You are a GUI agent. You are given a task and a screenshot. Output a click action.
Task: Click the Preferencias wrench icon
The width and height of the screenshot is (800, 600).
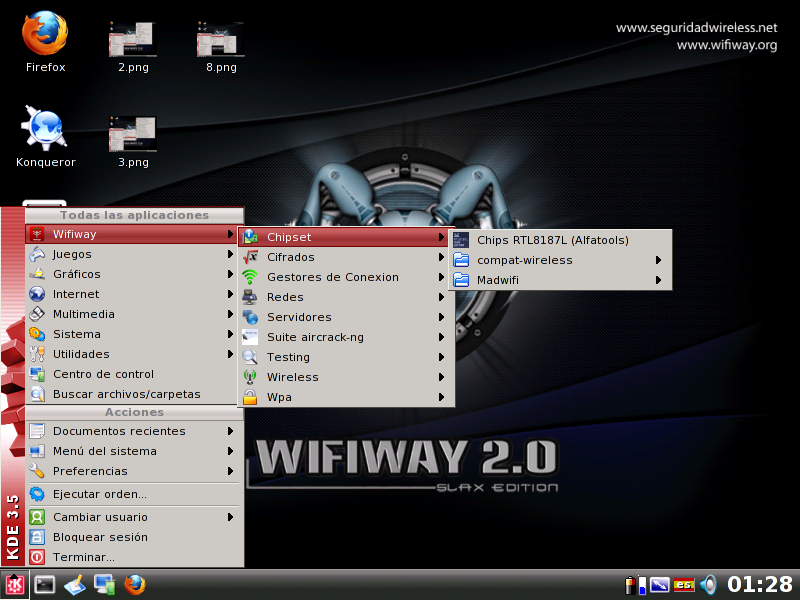point(37,471)
